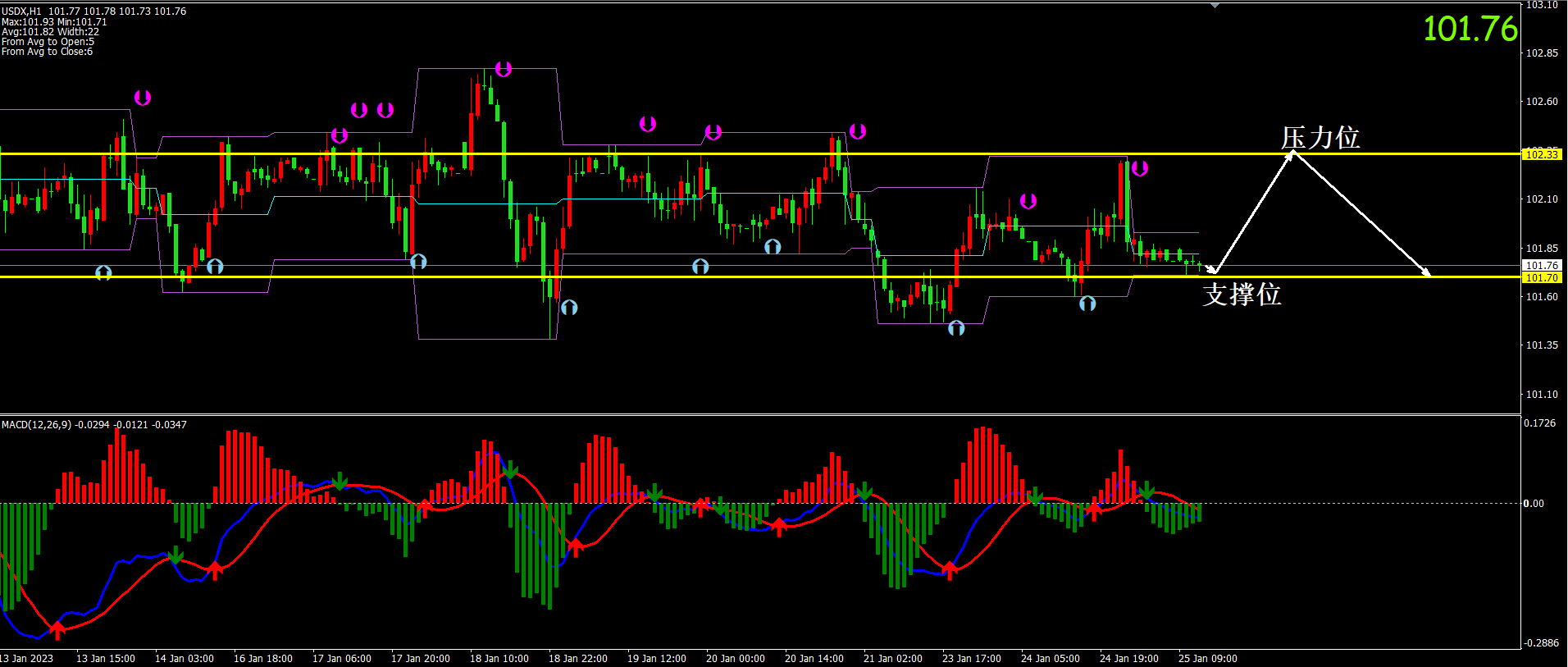Click the large green 101.76 price display
Viewport: 1568px width, 667px height.
[x=1470, y=30]
